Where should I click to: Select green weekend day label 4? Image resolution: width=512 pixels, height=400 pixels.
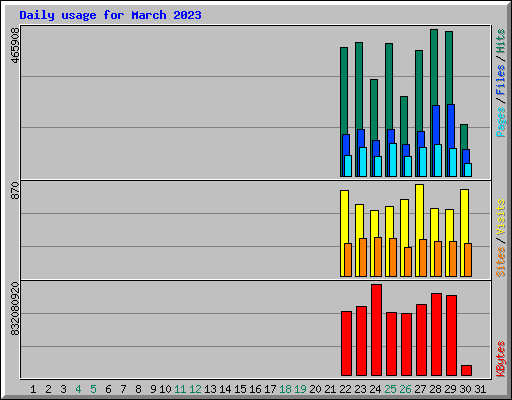(78, 389)
